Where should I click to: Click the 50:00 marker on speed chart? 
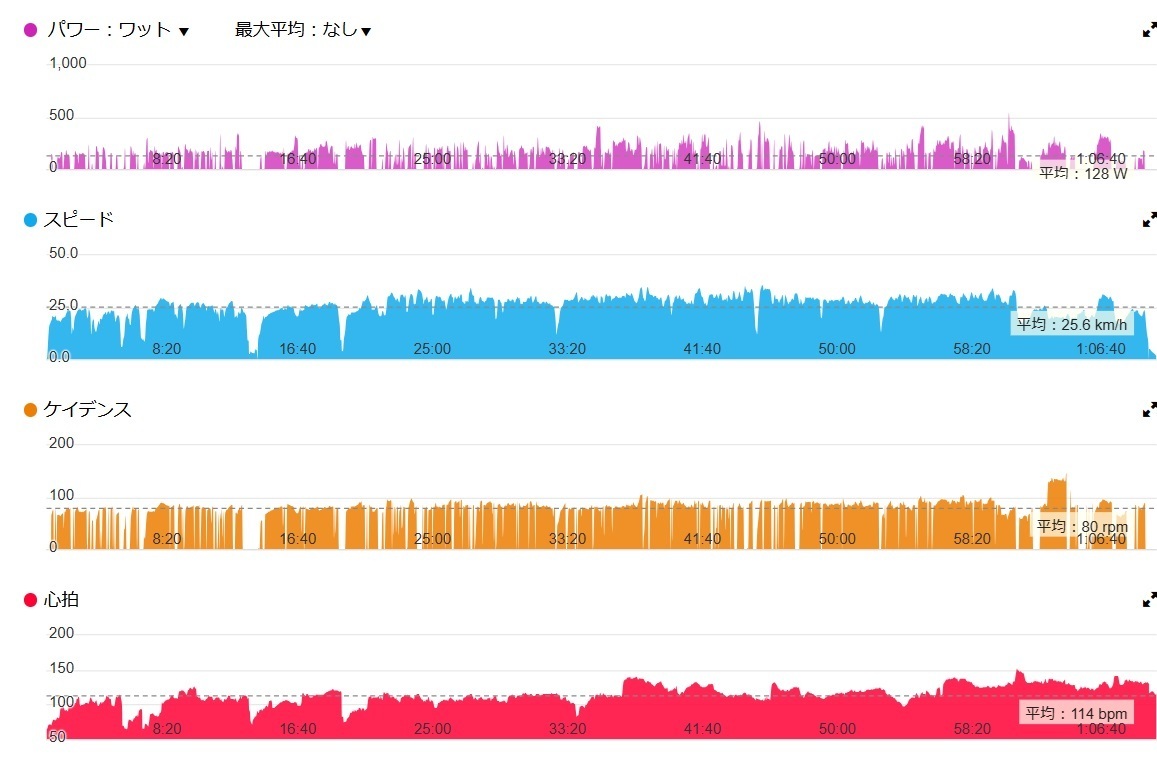pos(837,349)
